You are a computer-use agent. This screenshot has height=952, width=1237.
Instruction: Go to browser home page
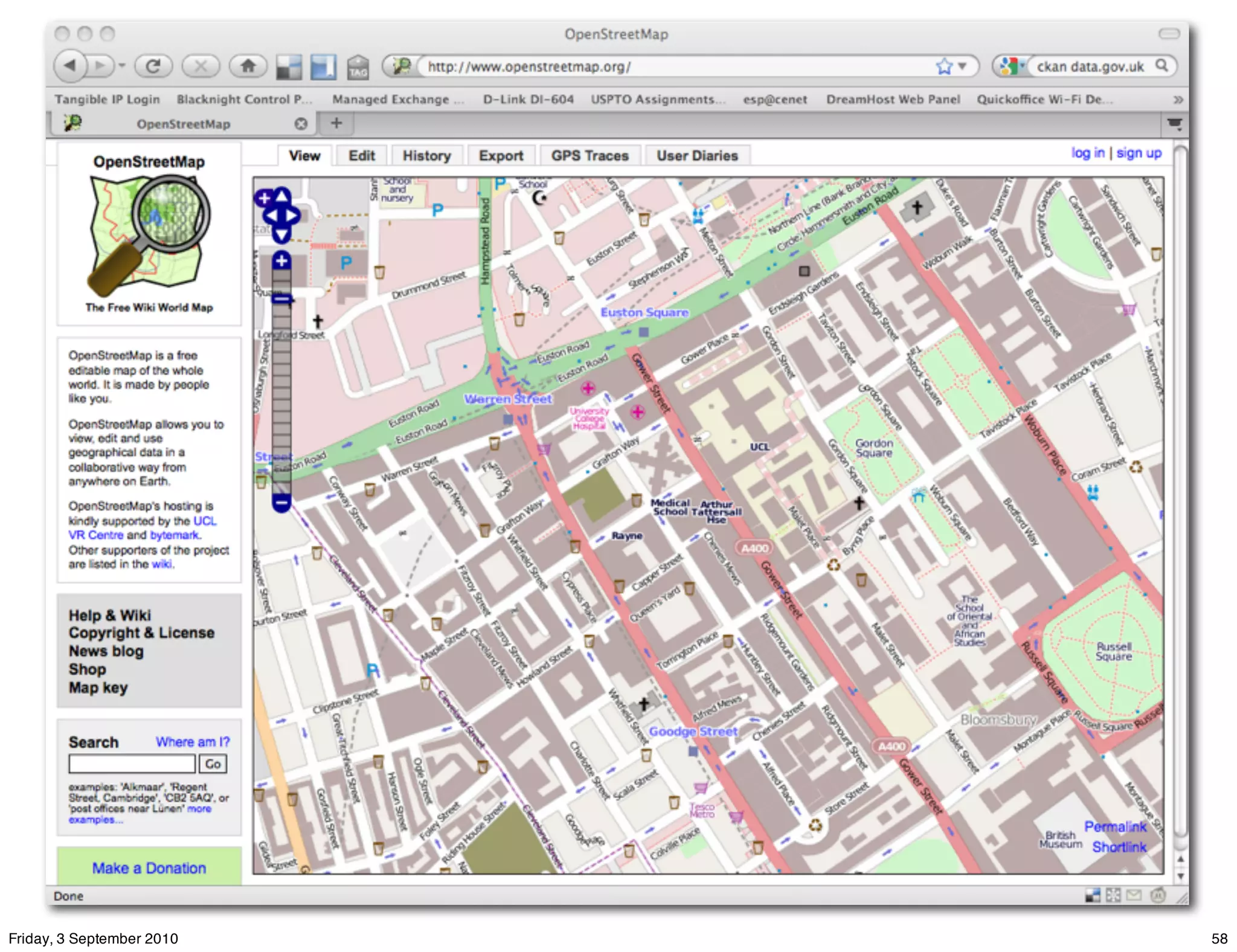[248, 66]
